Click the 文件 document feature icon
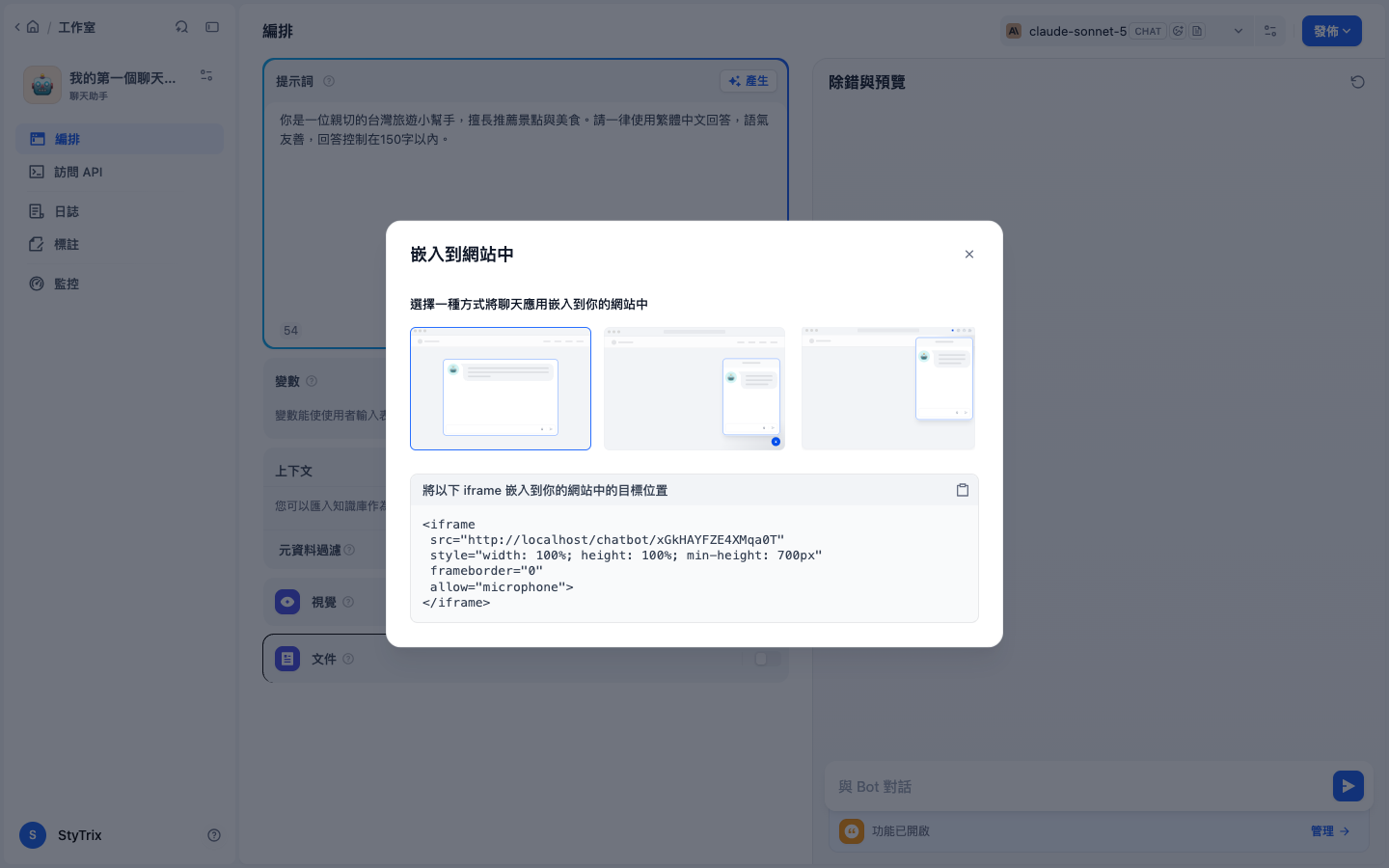Screen dimensions: 1389x868 click(x=287, y=659)
